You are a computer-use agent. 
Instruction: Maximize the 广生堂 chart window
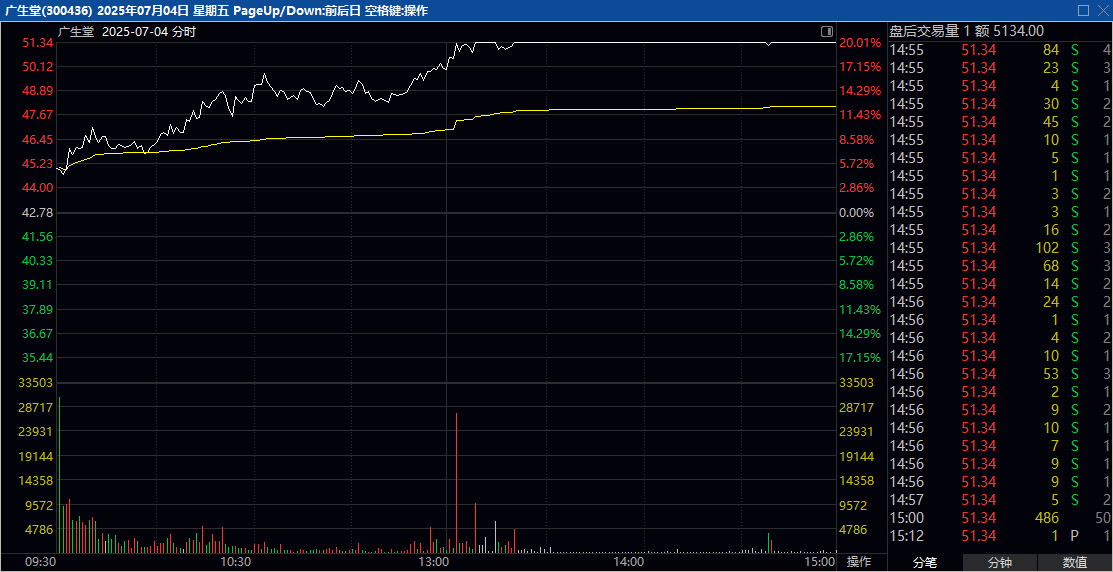(1082, 10)
